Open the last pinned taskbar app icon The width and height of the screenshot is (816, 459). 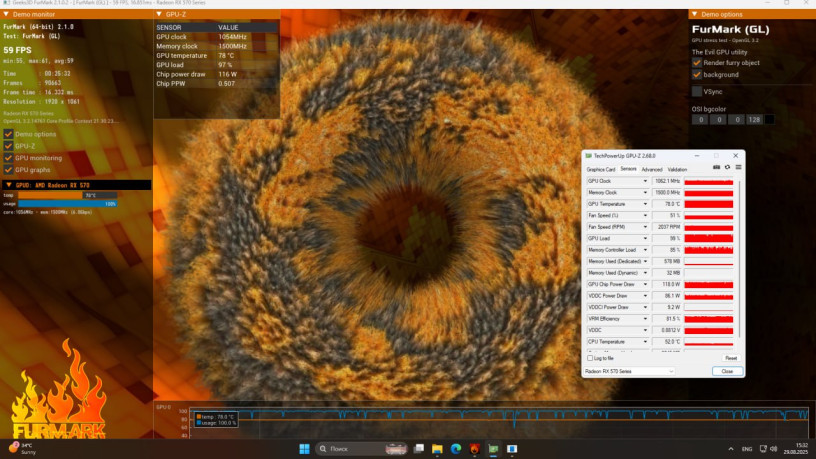click(512, 449)
